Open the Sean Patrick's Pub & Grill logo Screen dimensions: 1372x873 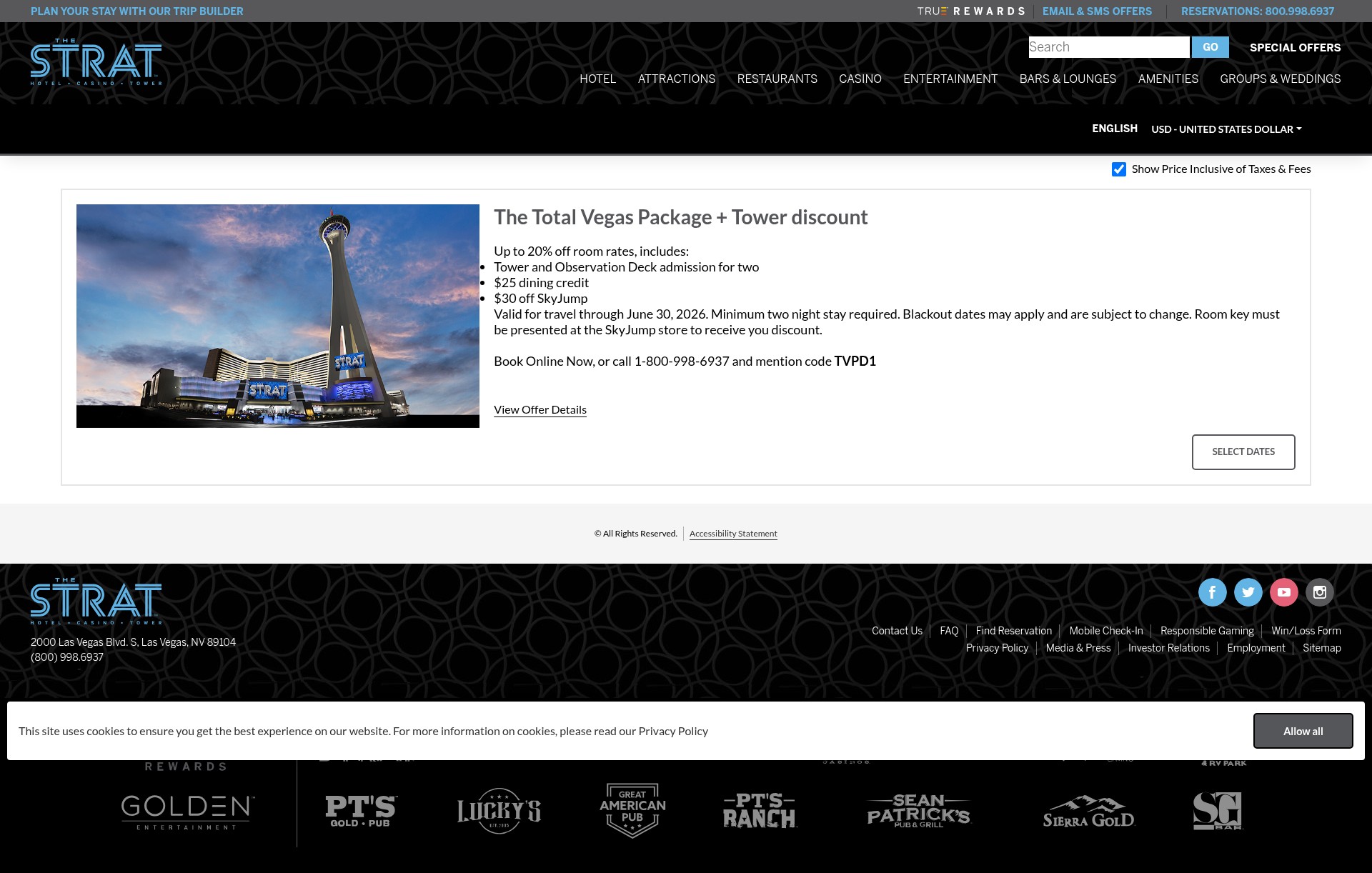point(919,811)
